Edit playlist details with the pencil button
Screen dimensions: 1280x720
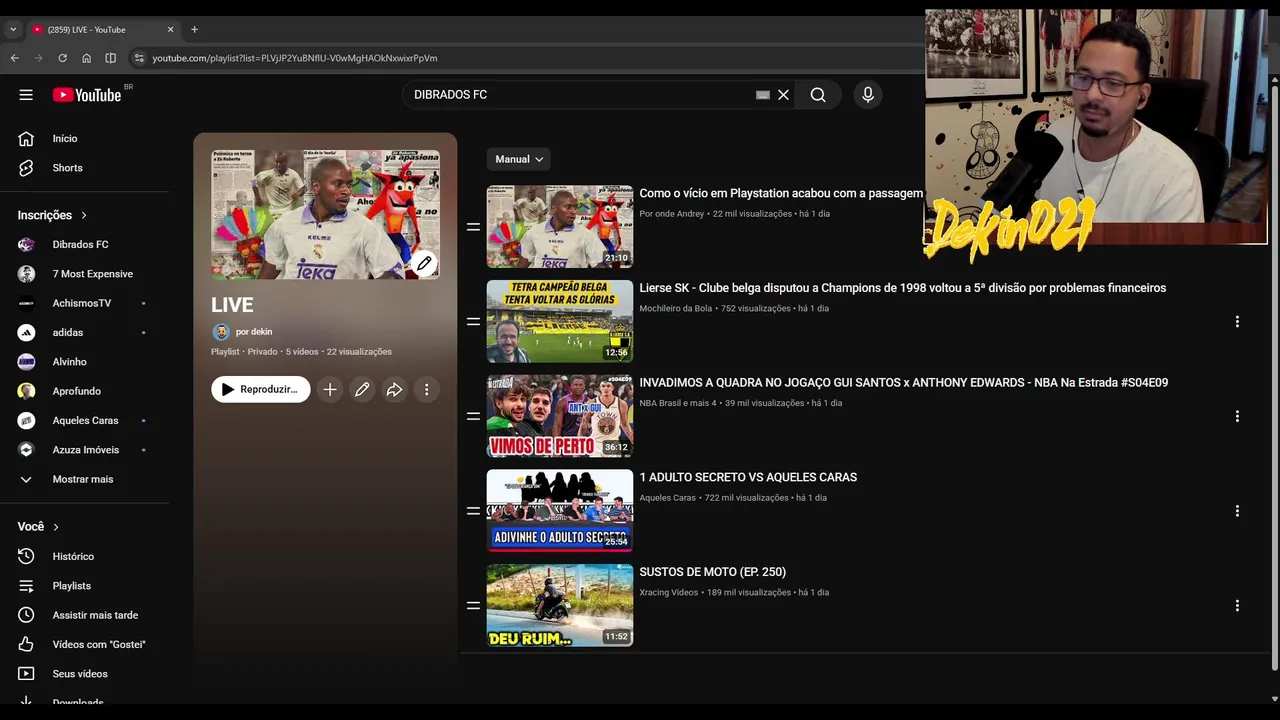[x=362, y=390]
